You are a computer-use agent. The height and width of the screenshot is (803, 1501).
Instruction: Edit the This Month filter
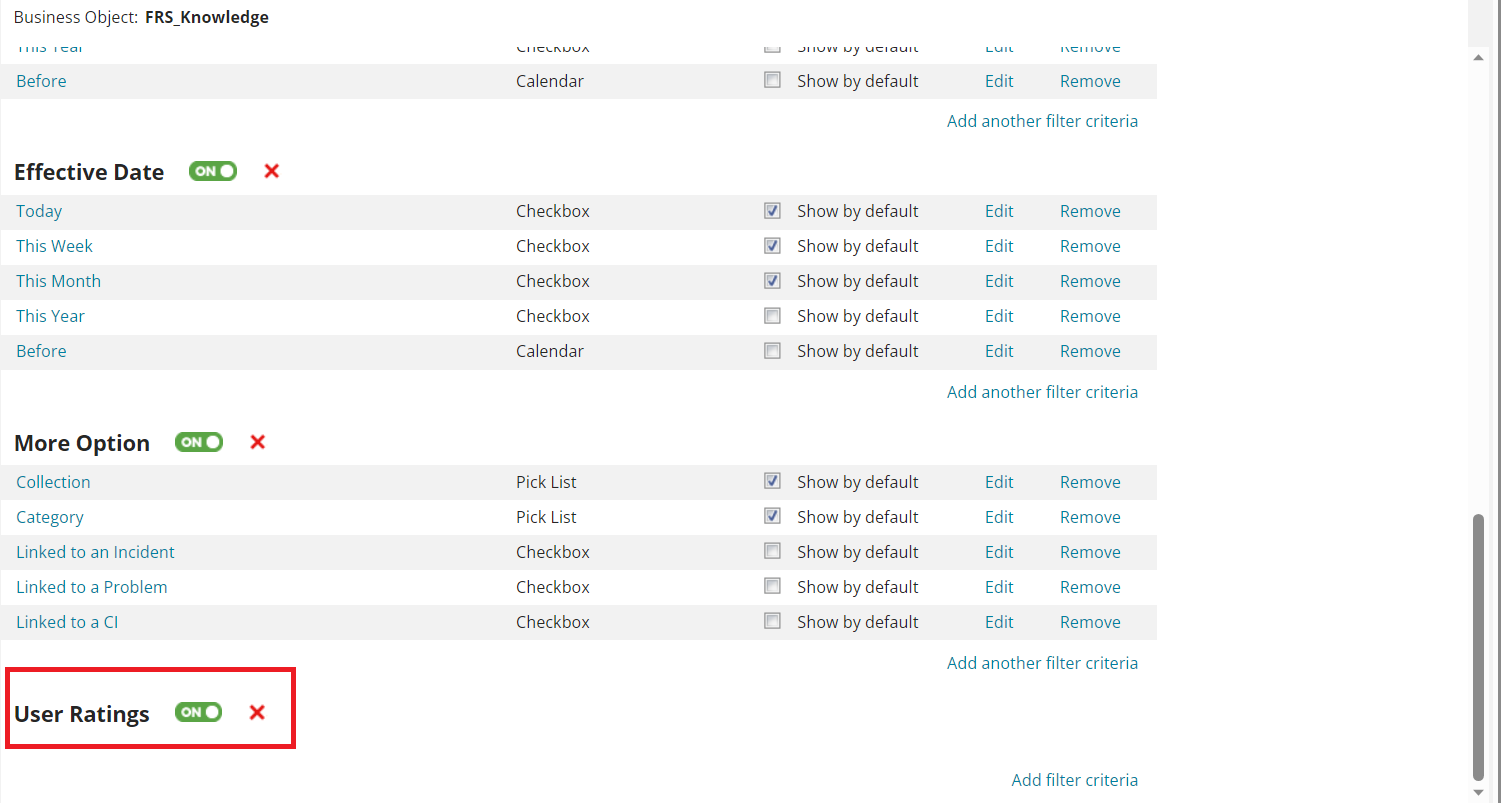pyautogui.click(x=999, y=281)
